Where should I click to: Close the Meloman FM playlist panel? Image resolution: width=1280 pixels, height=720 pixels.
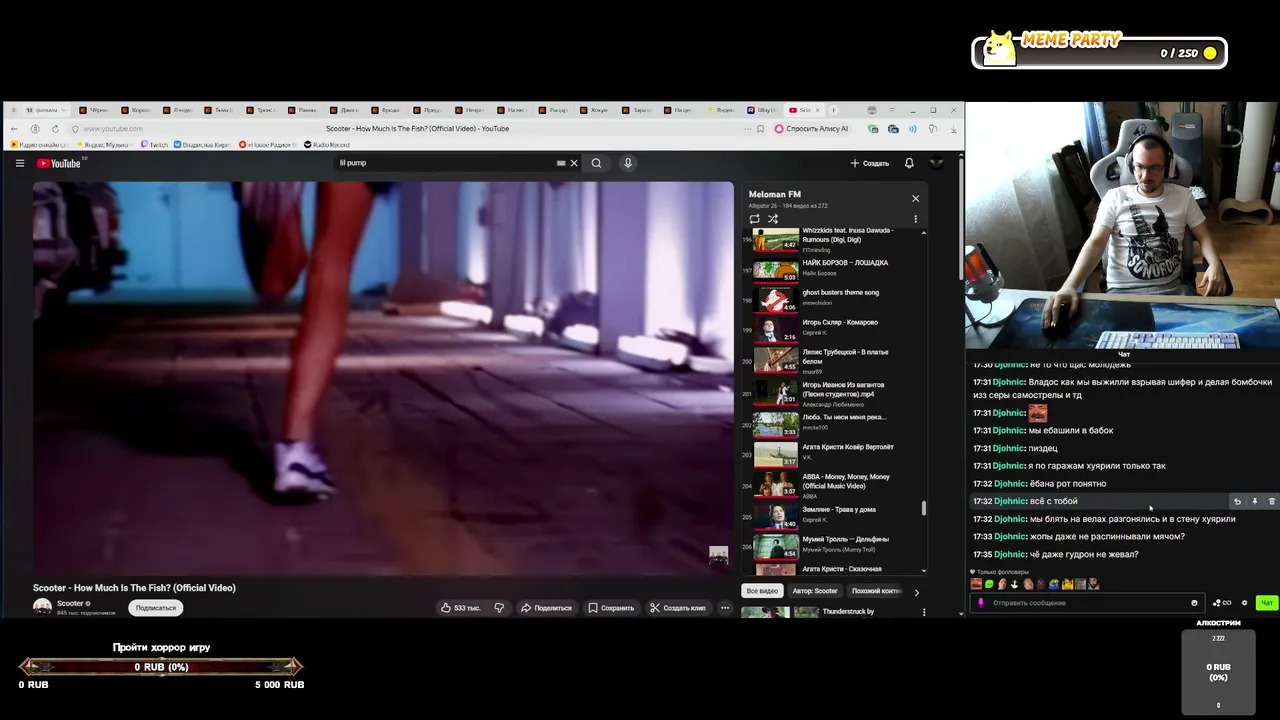(915, 198)
